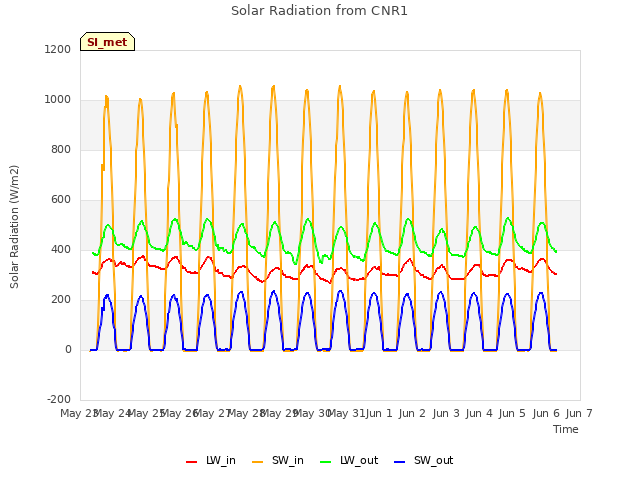Click the green LW_out legend color marker
This screenshot has height=480, width=640.
pyautogui.click(x=326, y=462)
